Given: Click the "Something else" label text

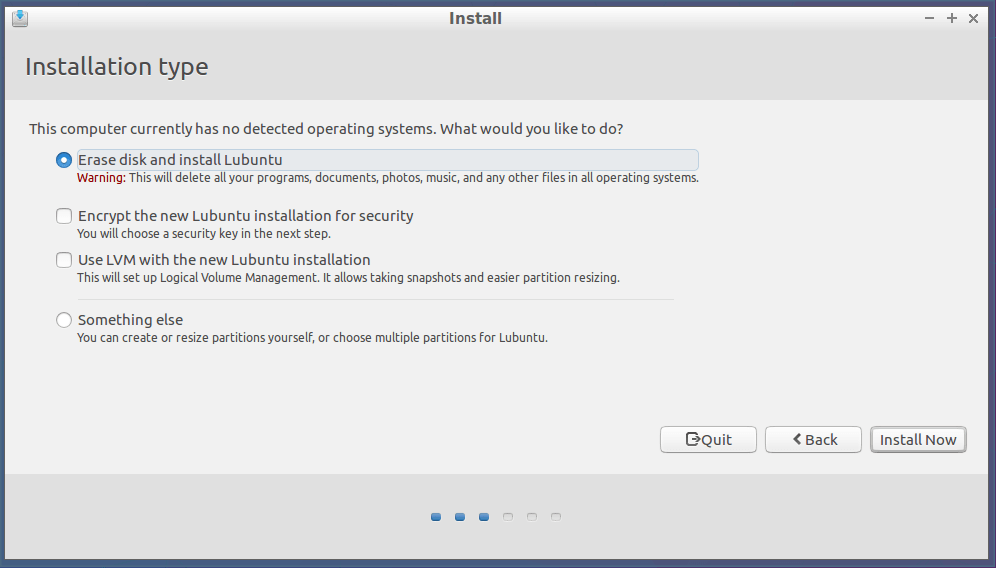Looking at the screenshot, I should click(130, 320).
